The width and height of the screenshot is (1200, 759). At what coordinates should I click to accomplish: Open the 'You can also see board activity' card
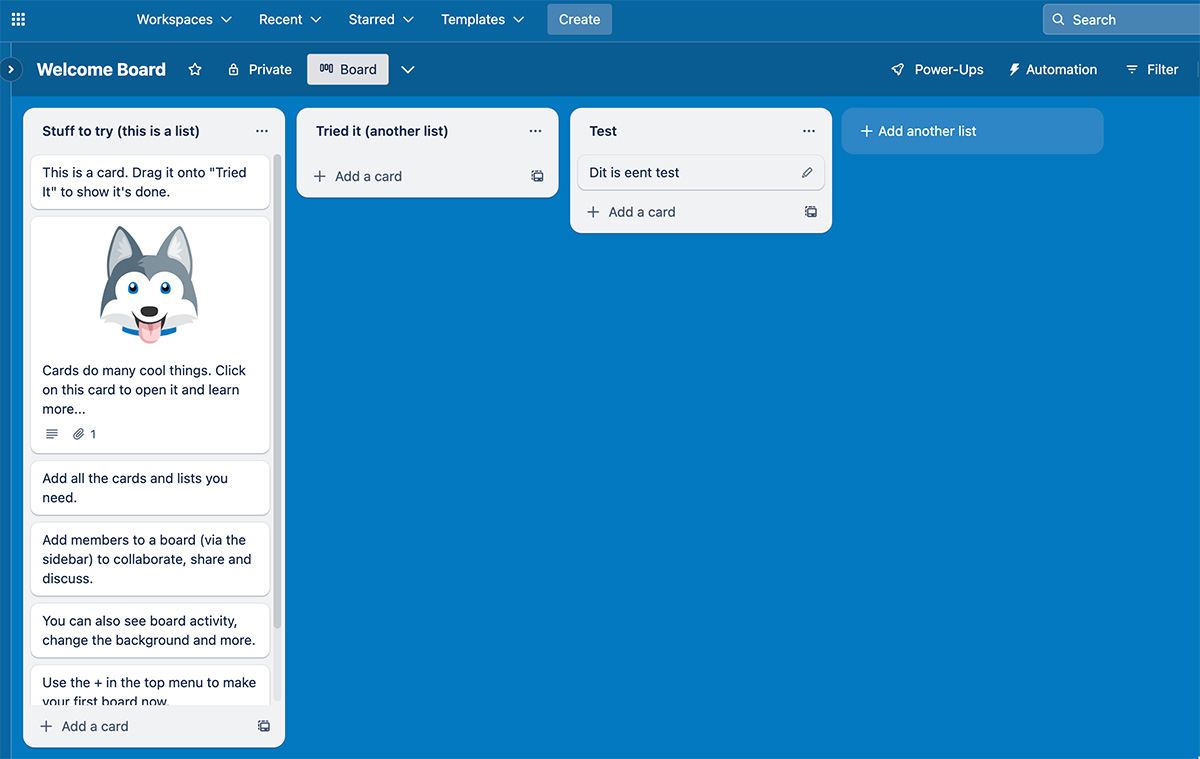click(x=150, y=630)
